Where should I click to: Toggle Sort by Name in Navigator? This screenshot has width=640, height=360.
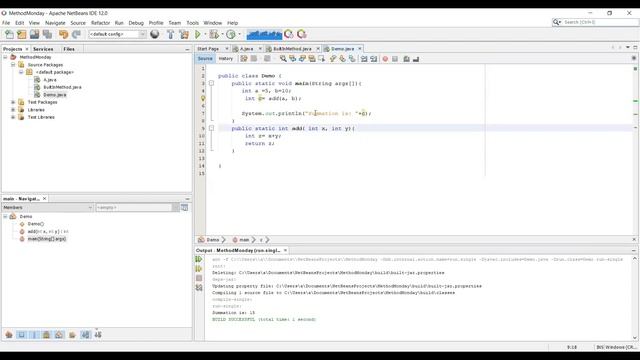[x=85, y=335]
